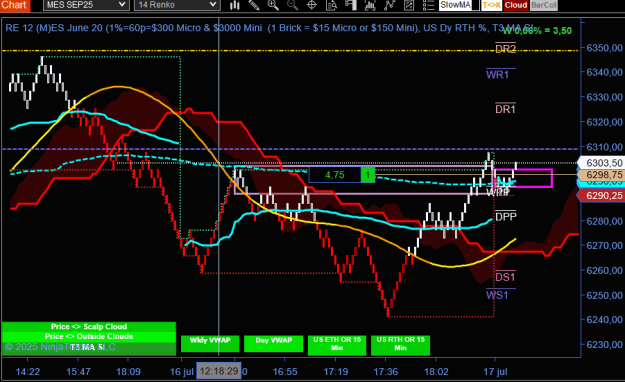The height and width of the screenshot is (382, 625).
Task: Click the WS1 pivot label
Action: point(497,295)
